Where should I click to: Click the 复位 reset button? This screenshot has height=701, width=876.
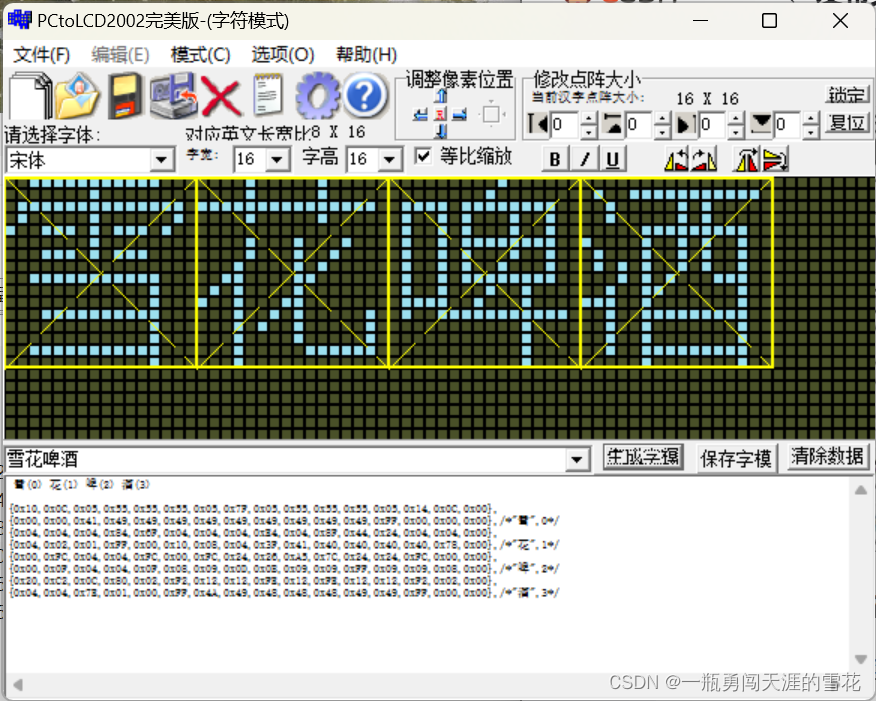pos(847,122)
